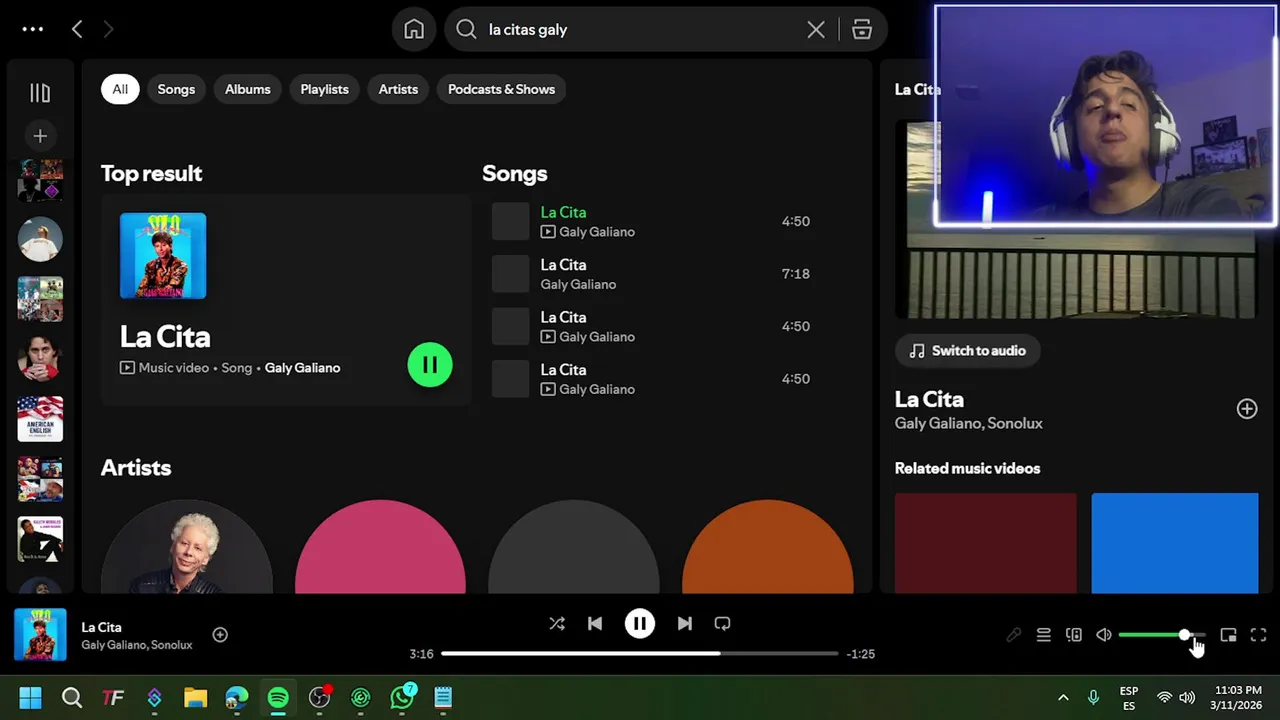Viewport: 1280px width, 720px height.
Task: Skip to next track
Action: 684,624
